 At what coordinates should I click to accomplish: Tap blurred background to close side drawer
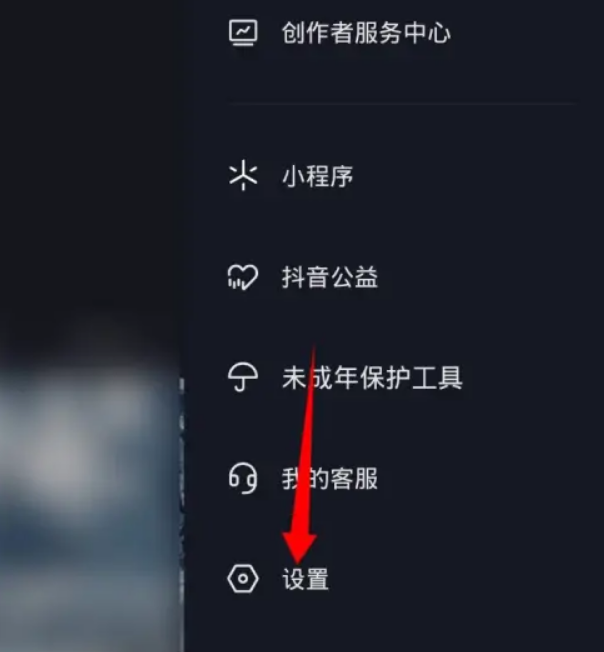[89, 499]
